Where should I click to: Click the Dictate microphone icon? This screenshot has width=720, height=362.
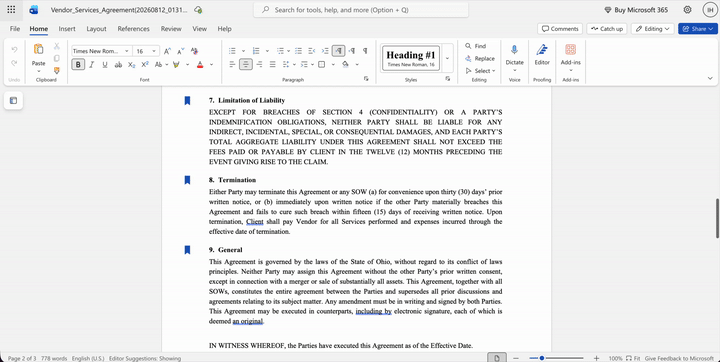click(514, 51)
